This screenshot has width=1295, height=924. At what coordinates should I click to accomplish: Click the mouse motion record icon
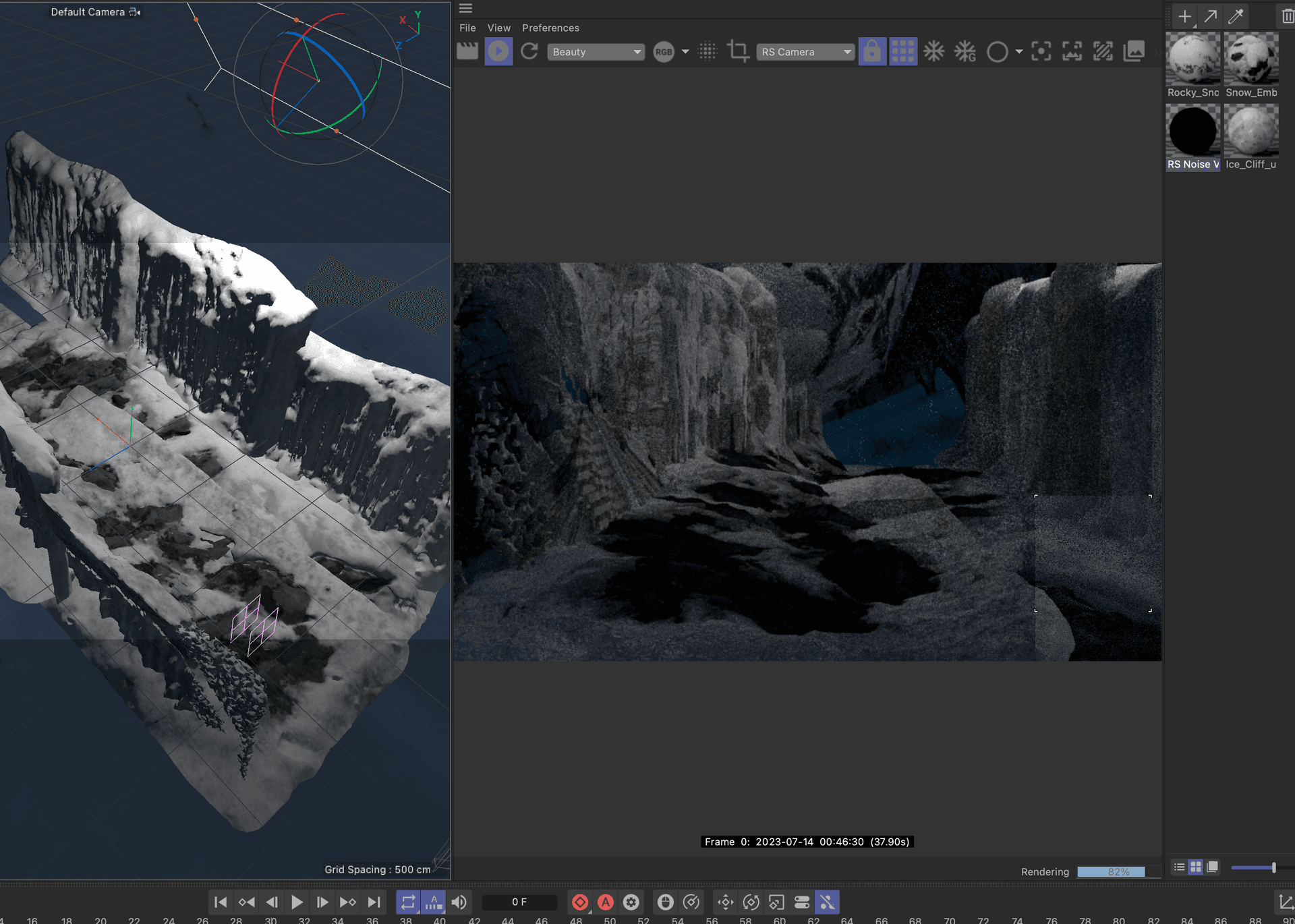pyautogui.click(x=666, y=902)
